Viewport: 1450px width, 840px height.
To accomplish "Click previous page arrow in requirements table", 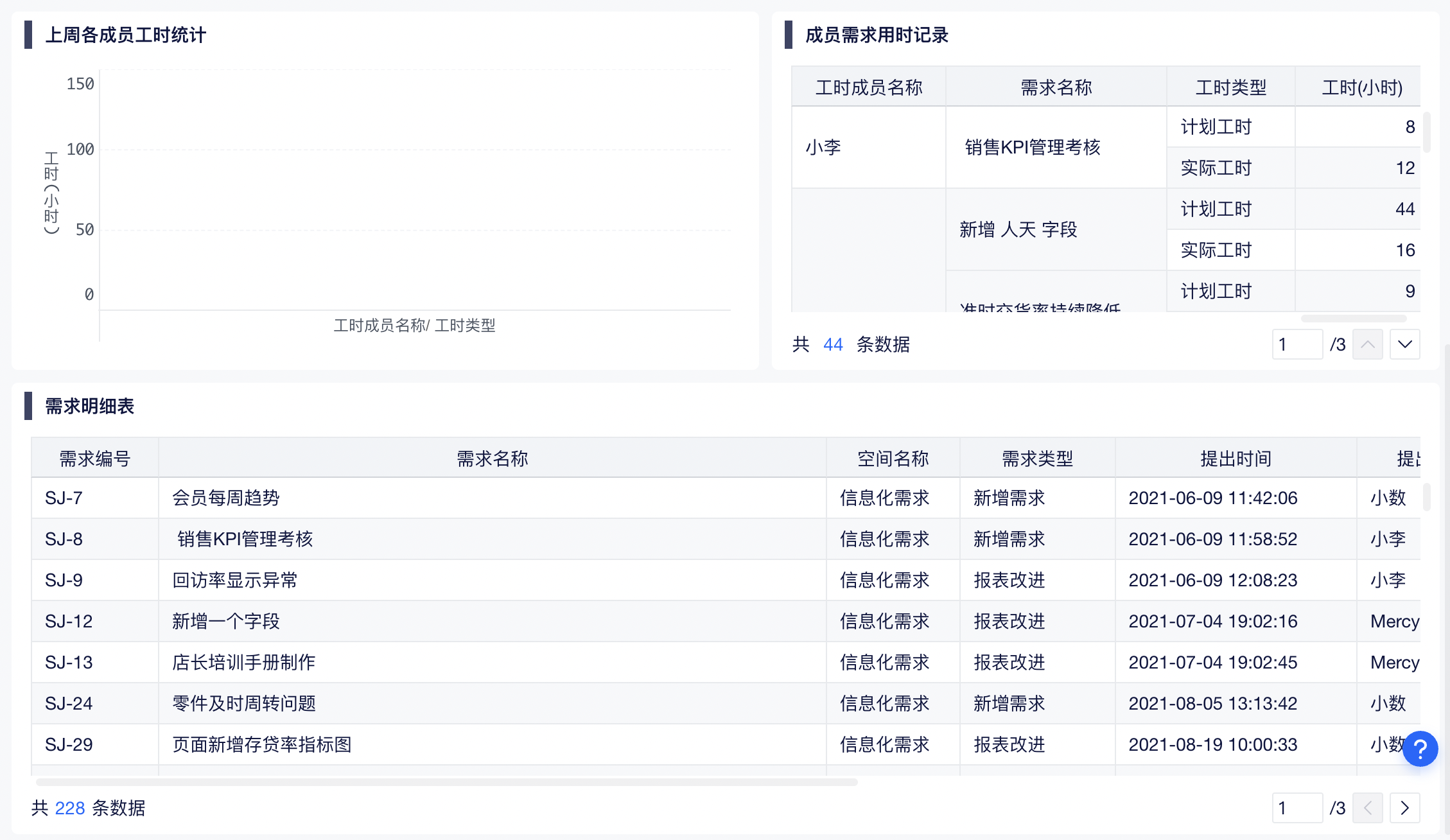I will pyautogui.click(x=1367, y=808).
